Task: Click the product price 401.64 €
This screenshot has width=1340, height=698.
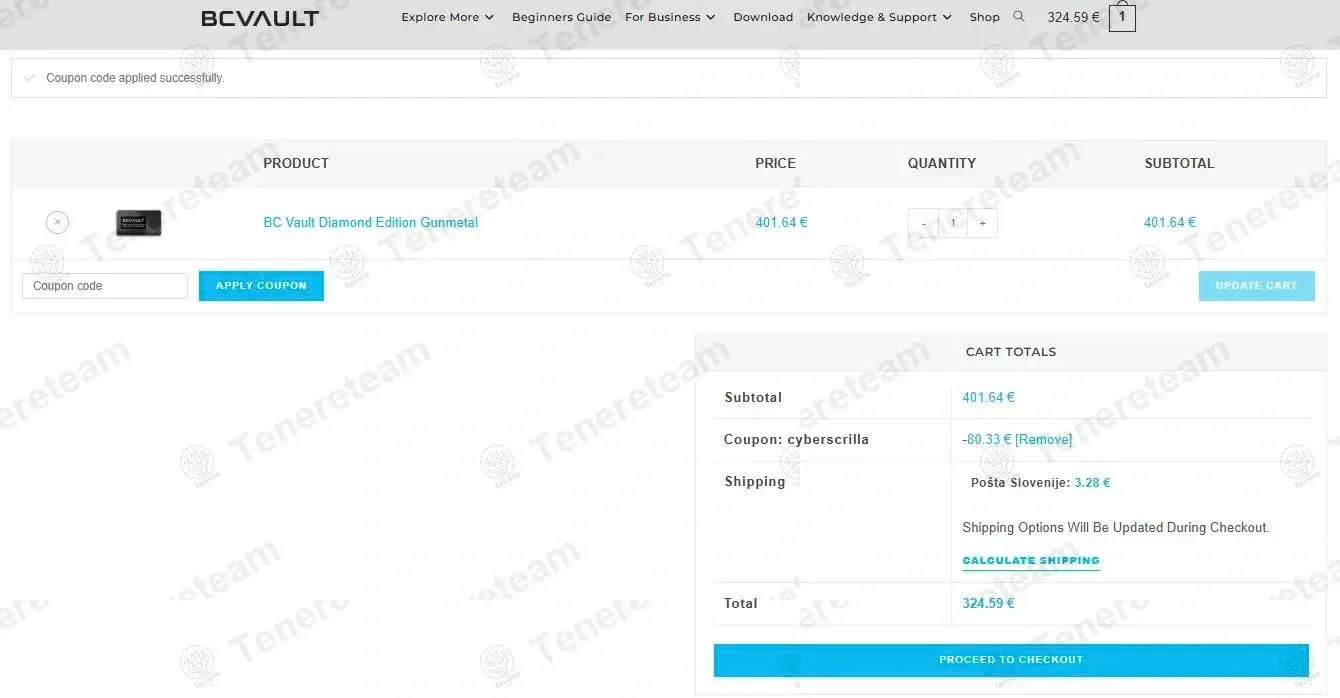Action: click(x=781, y=222)
